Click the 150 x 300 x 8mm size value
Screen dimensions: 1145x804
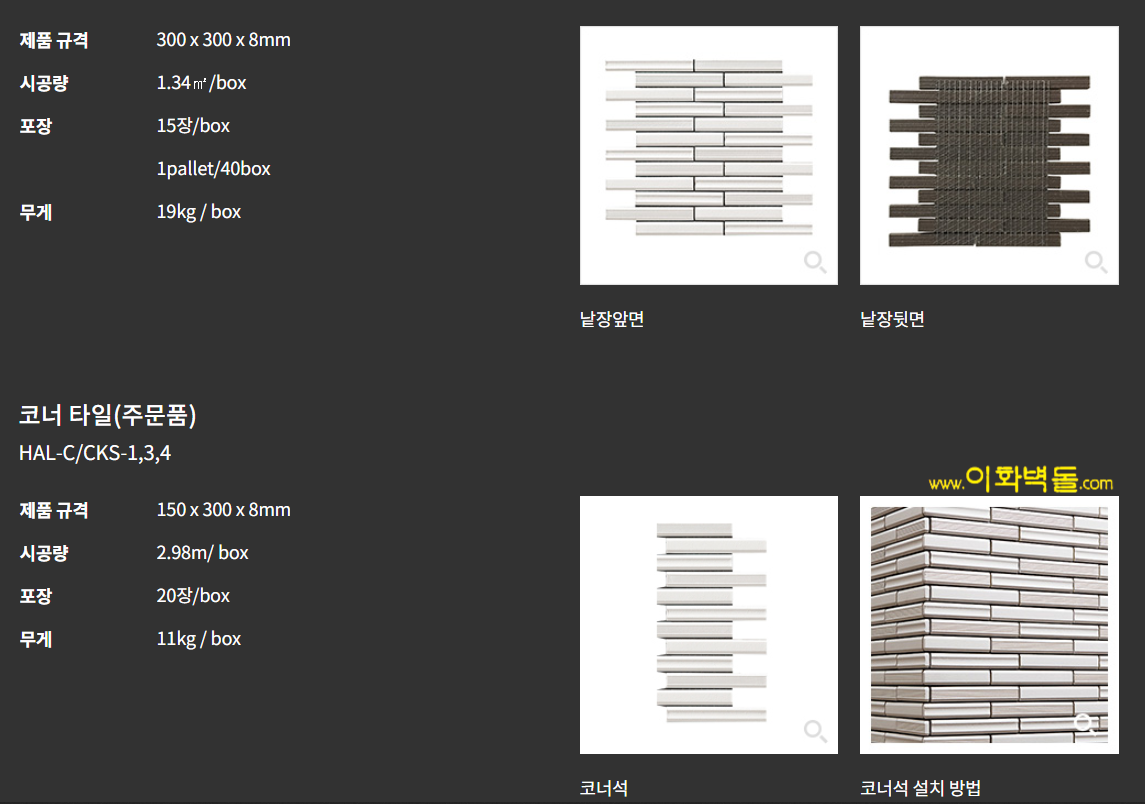point(223,510)
